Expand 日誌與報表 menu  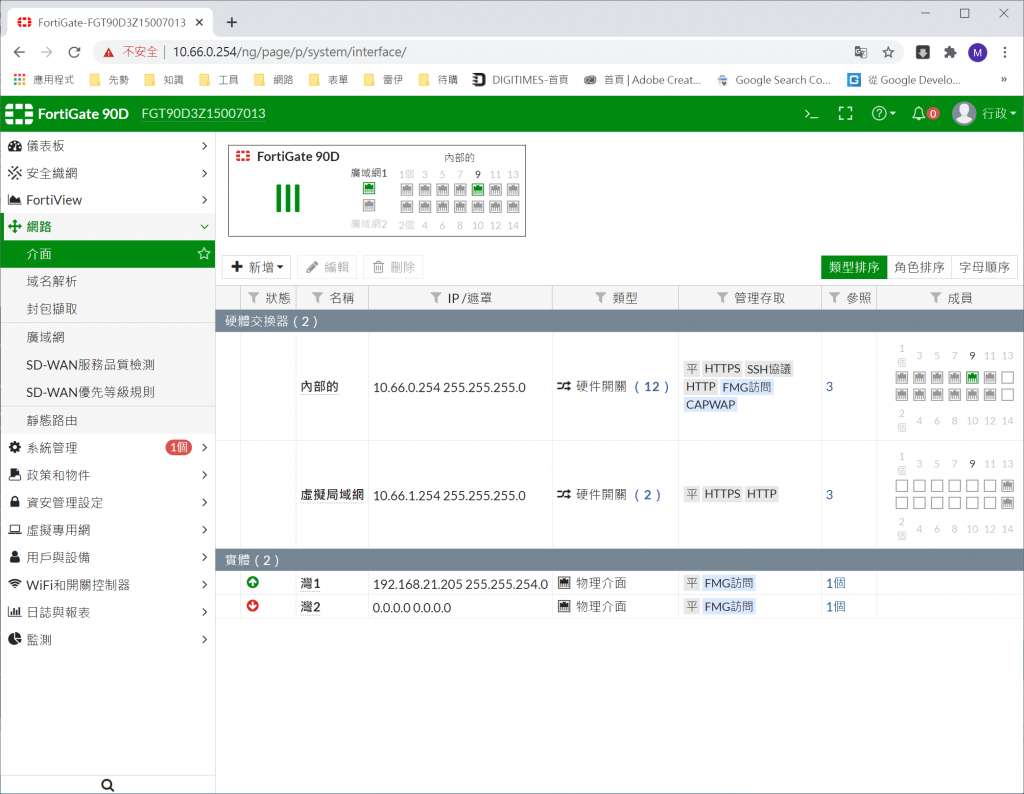(107, 612)
